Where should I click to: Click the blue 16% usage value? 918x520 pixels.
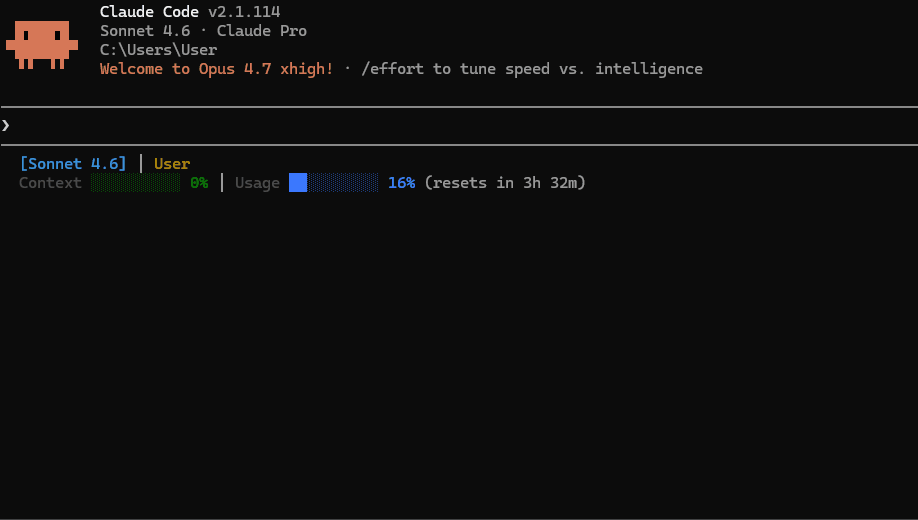pos(401,183)
